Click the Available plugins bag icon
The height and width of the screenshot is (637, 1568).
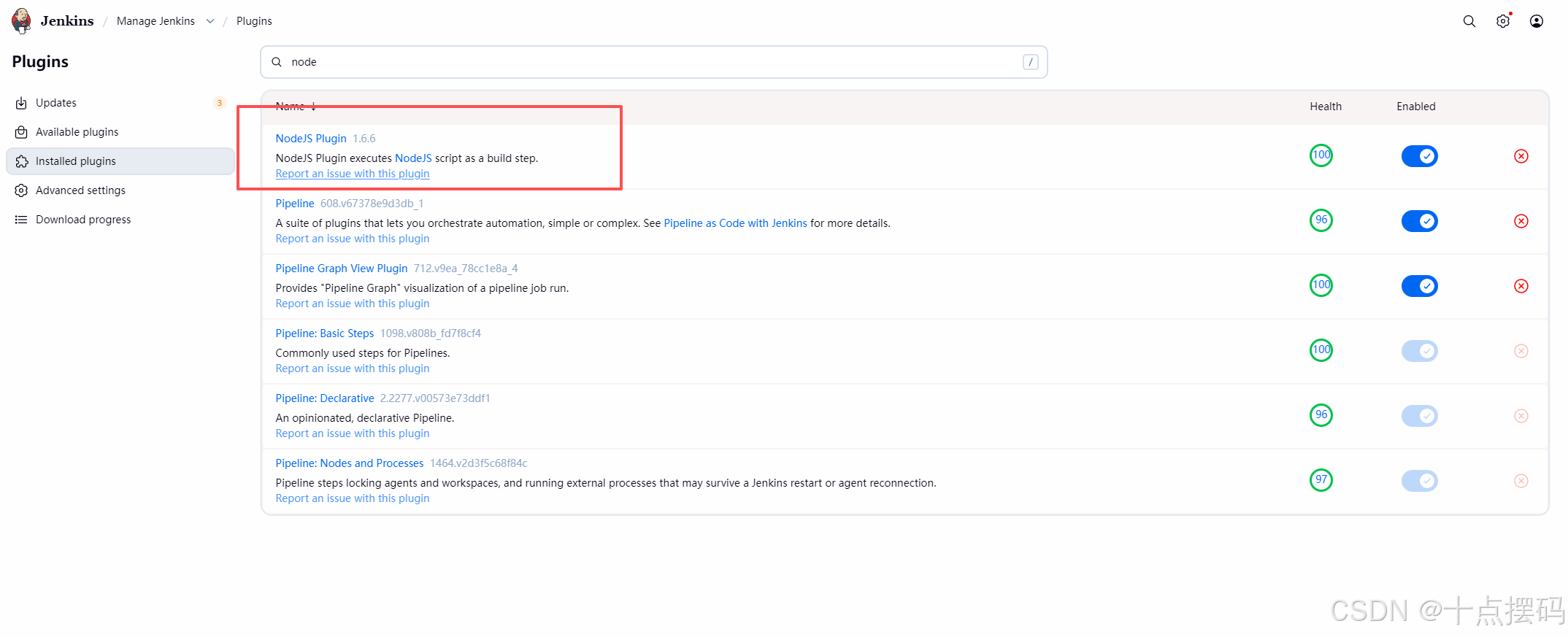click(21, 132)
